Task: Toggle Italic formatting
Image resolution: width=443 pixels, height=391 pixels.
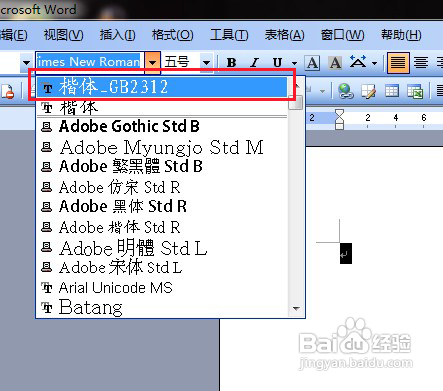Action: (x=255, y=62)
